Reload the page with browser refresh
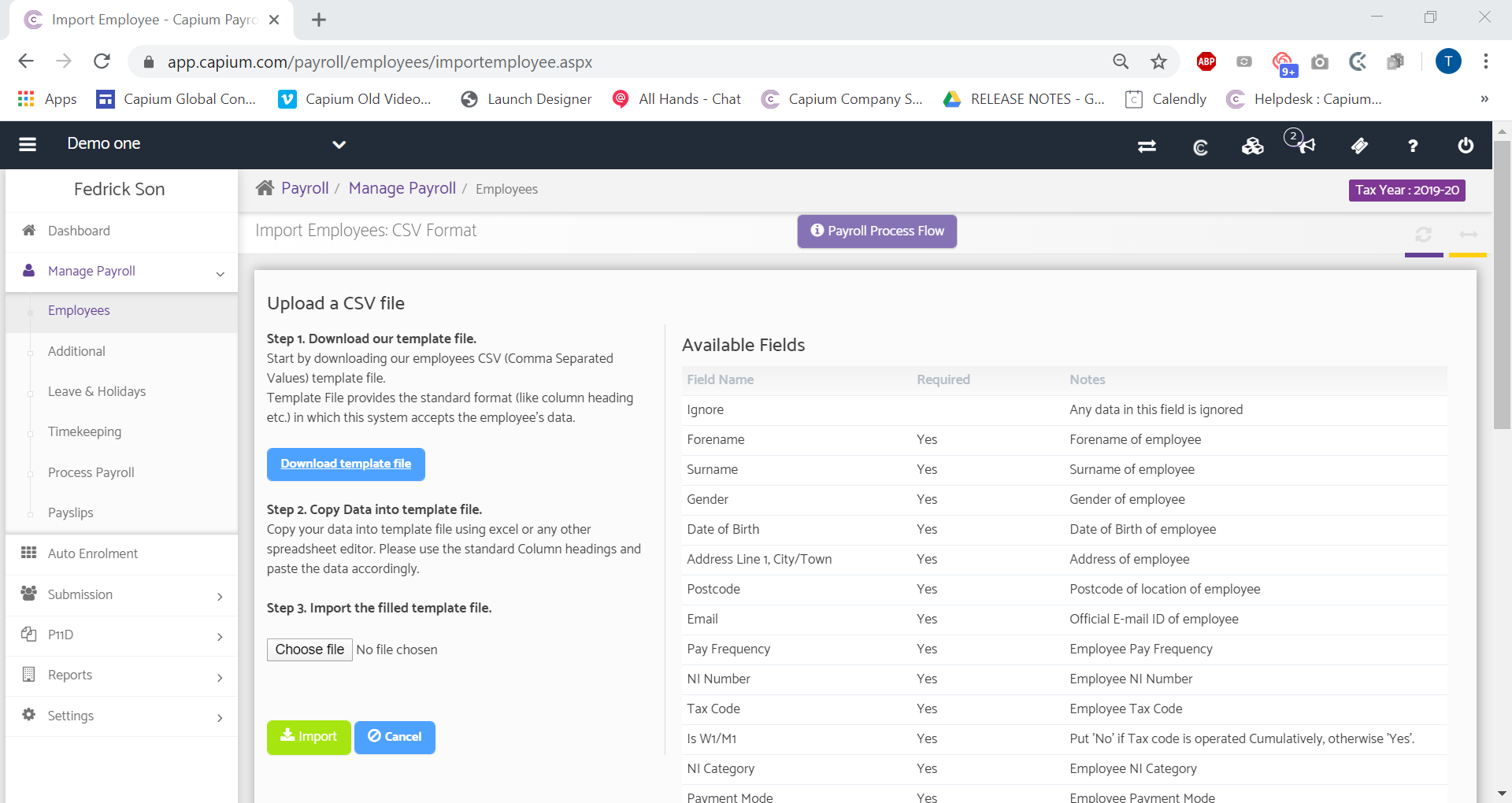Screen dimensions: 1512x803 [102, 61]
